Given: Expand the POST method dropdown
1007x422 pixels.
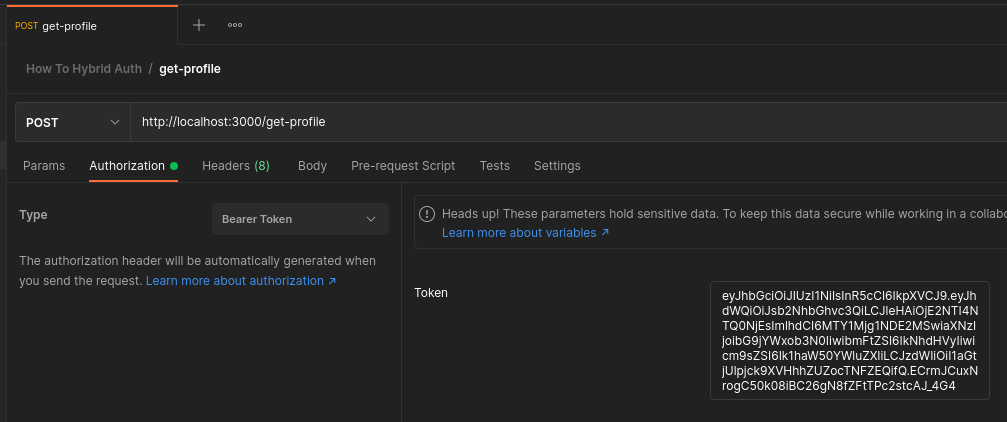Looking at the screenshot, I should click(72, 122).
